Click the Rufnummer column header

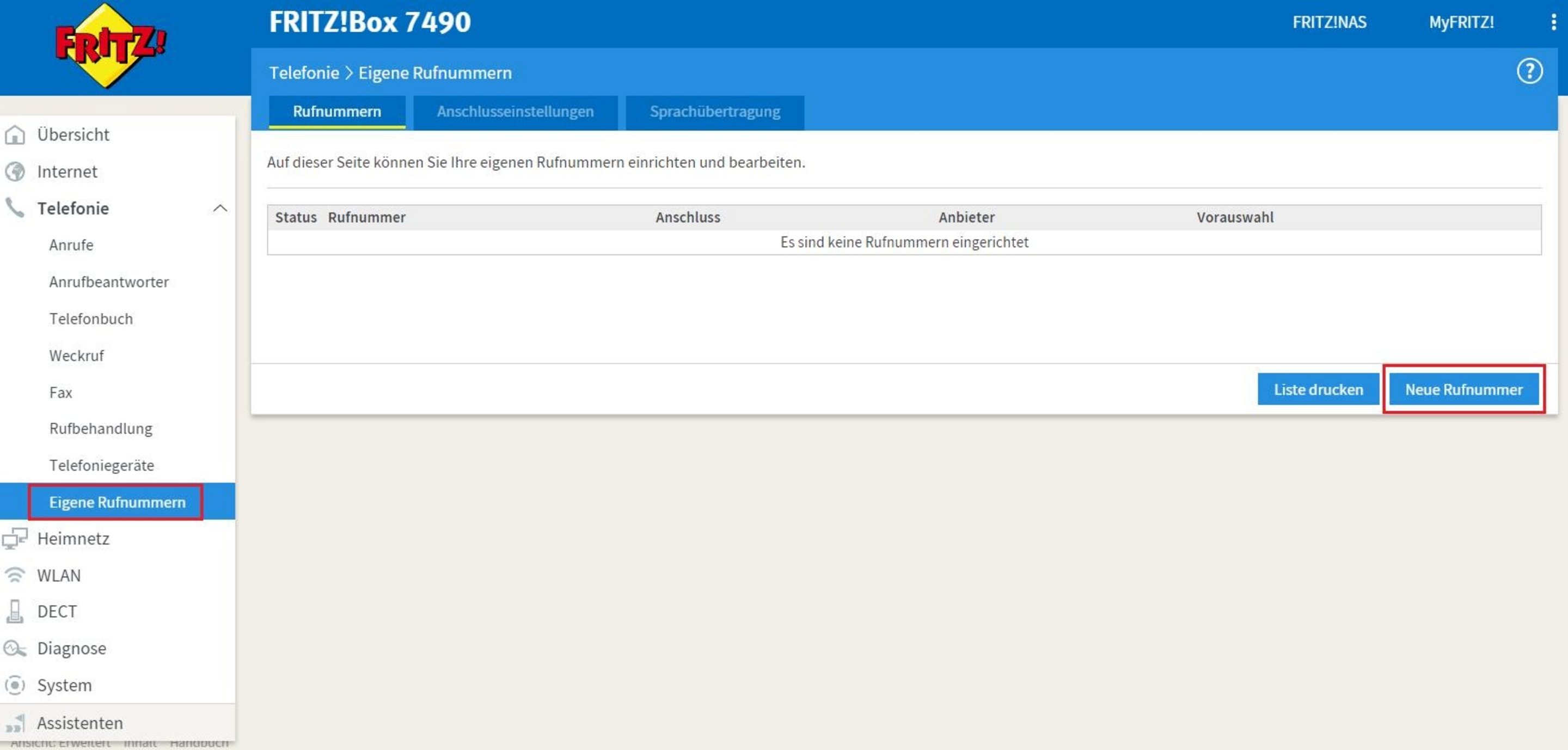point(366,217)
